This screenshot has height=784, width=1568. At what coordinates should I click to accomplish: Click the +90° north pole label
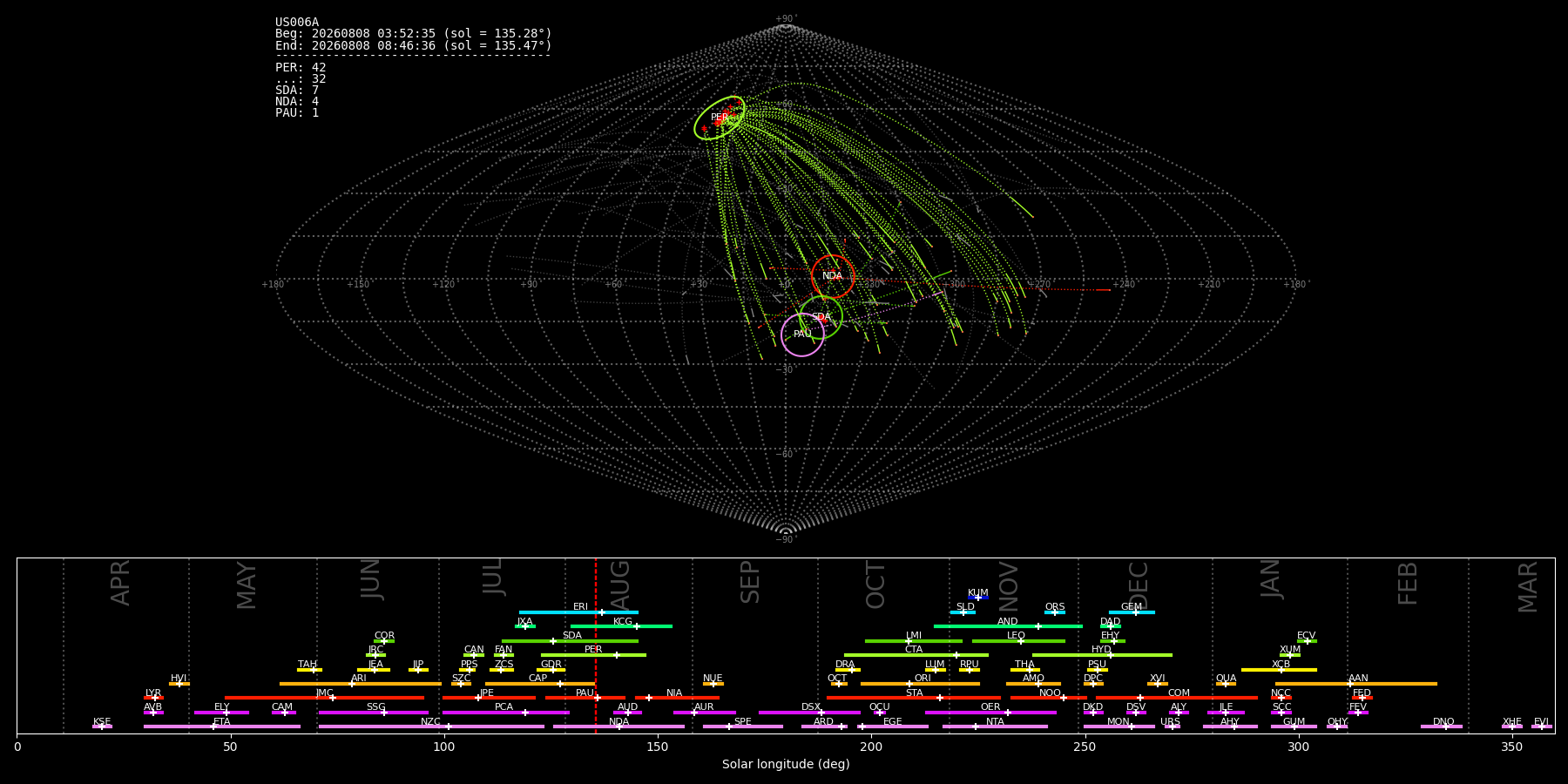[x=786, y=19]
